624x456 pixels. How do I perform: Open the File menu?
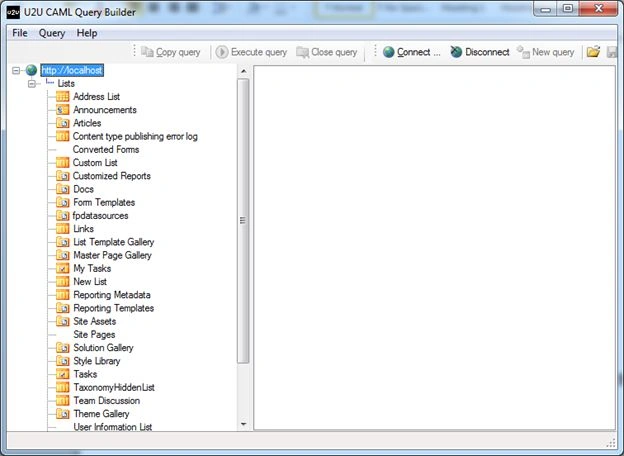[20, 33]
